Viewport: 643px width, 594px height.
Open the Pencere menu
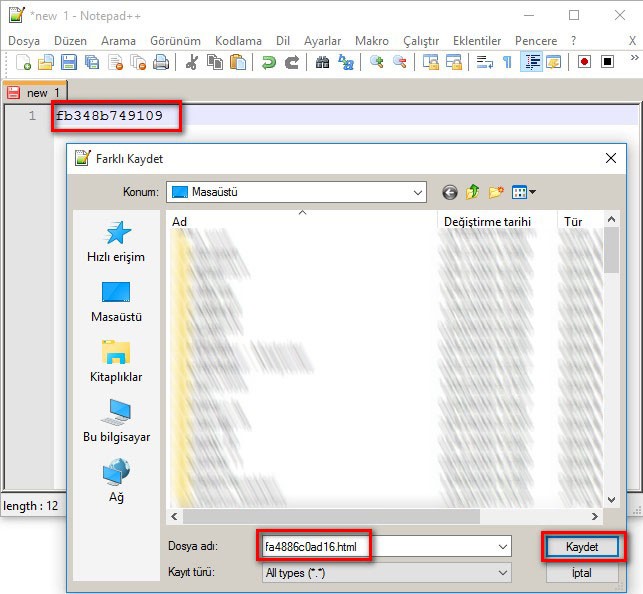point(536,41)
